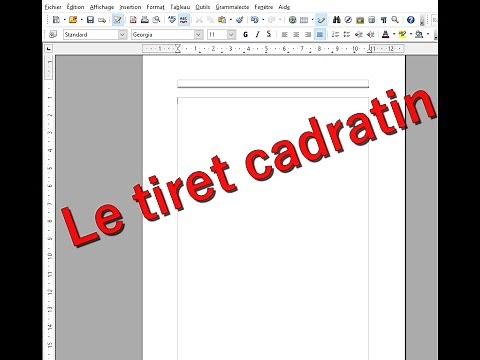This screenshot has width=480, height=360.
Task: Open the Navigator compass icon
Action: pos(348,20)
